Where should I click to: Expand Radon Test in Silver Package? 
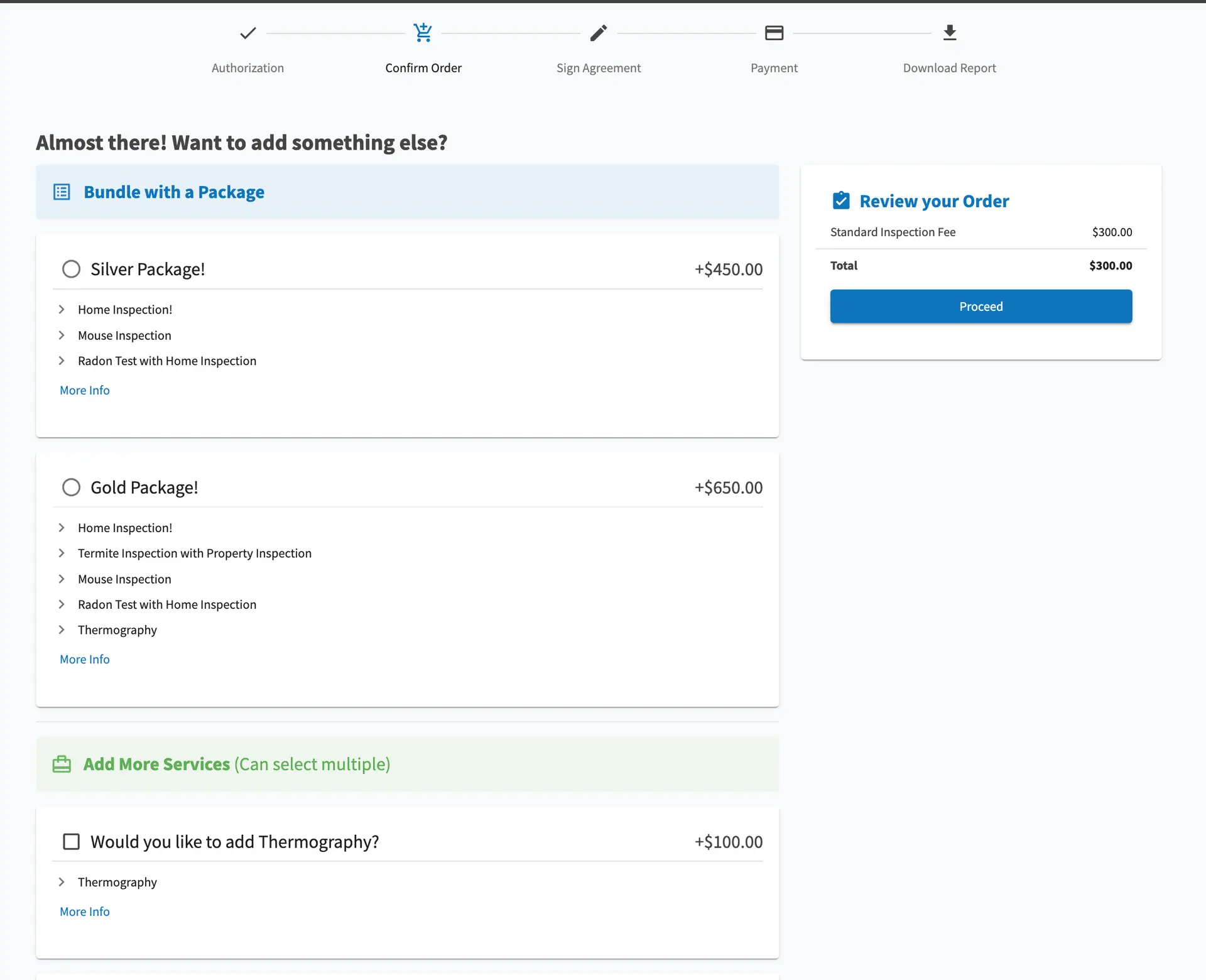pos(62,361)
